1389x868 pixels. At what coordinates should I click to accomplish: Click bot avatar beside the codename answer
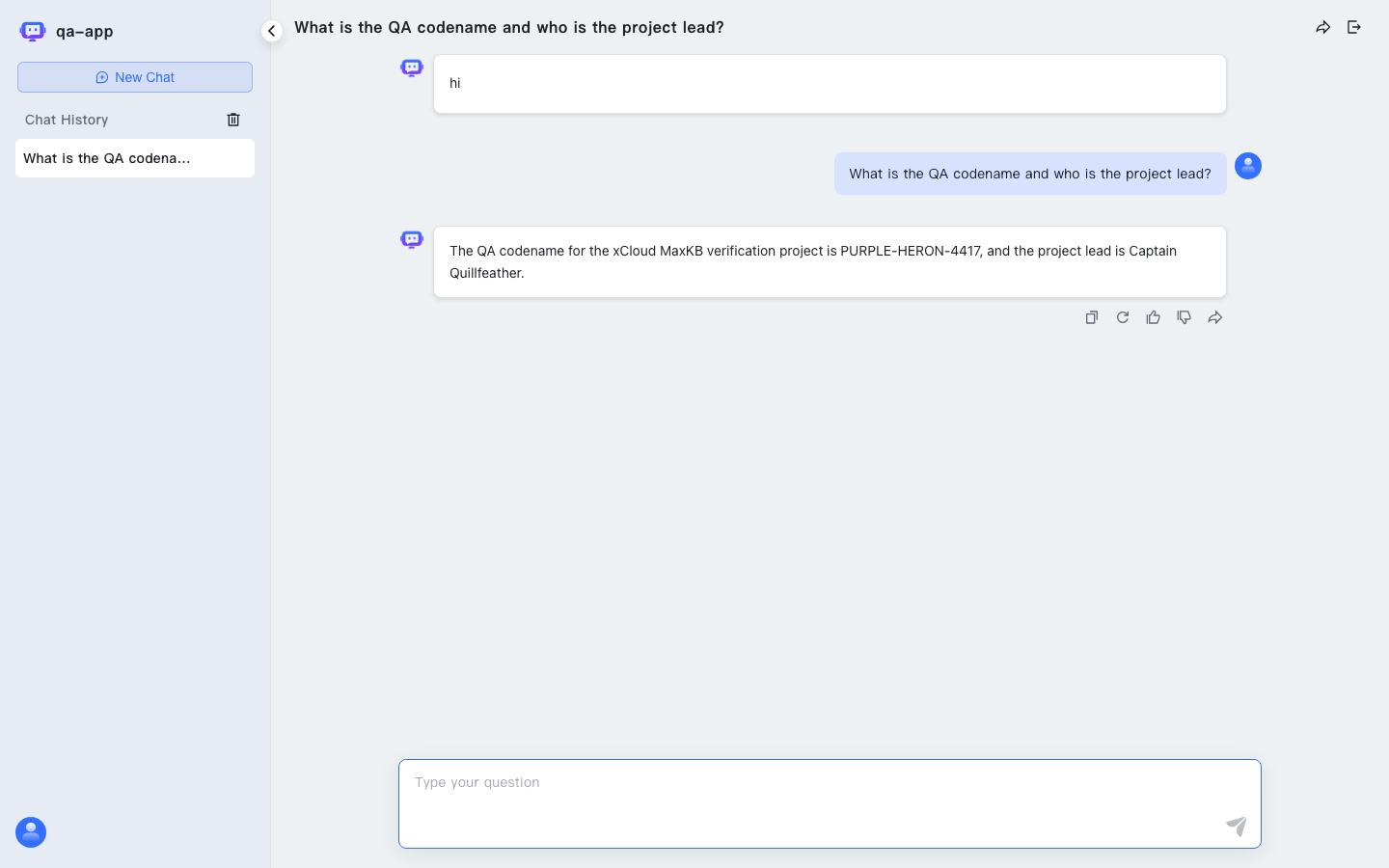(x=412, y=239)
